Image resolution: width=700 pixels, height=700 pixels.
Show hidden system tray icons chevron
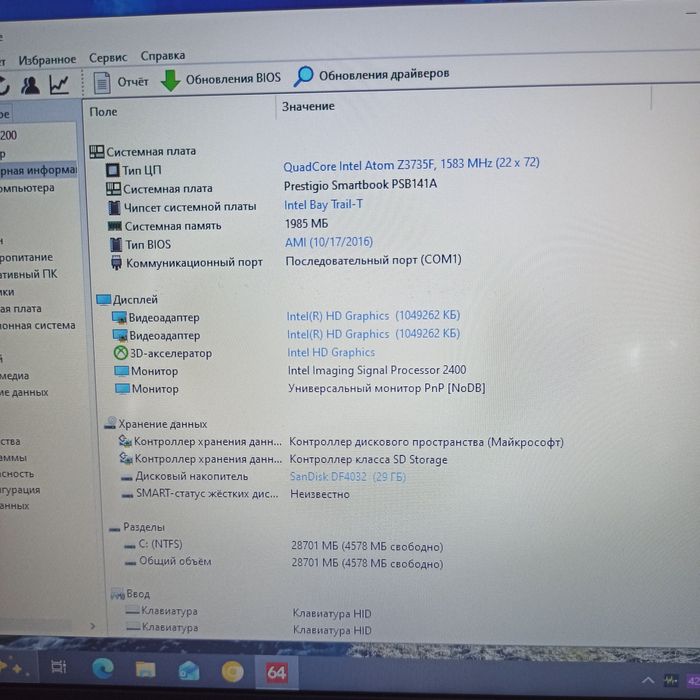coord(648,680)
